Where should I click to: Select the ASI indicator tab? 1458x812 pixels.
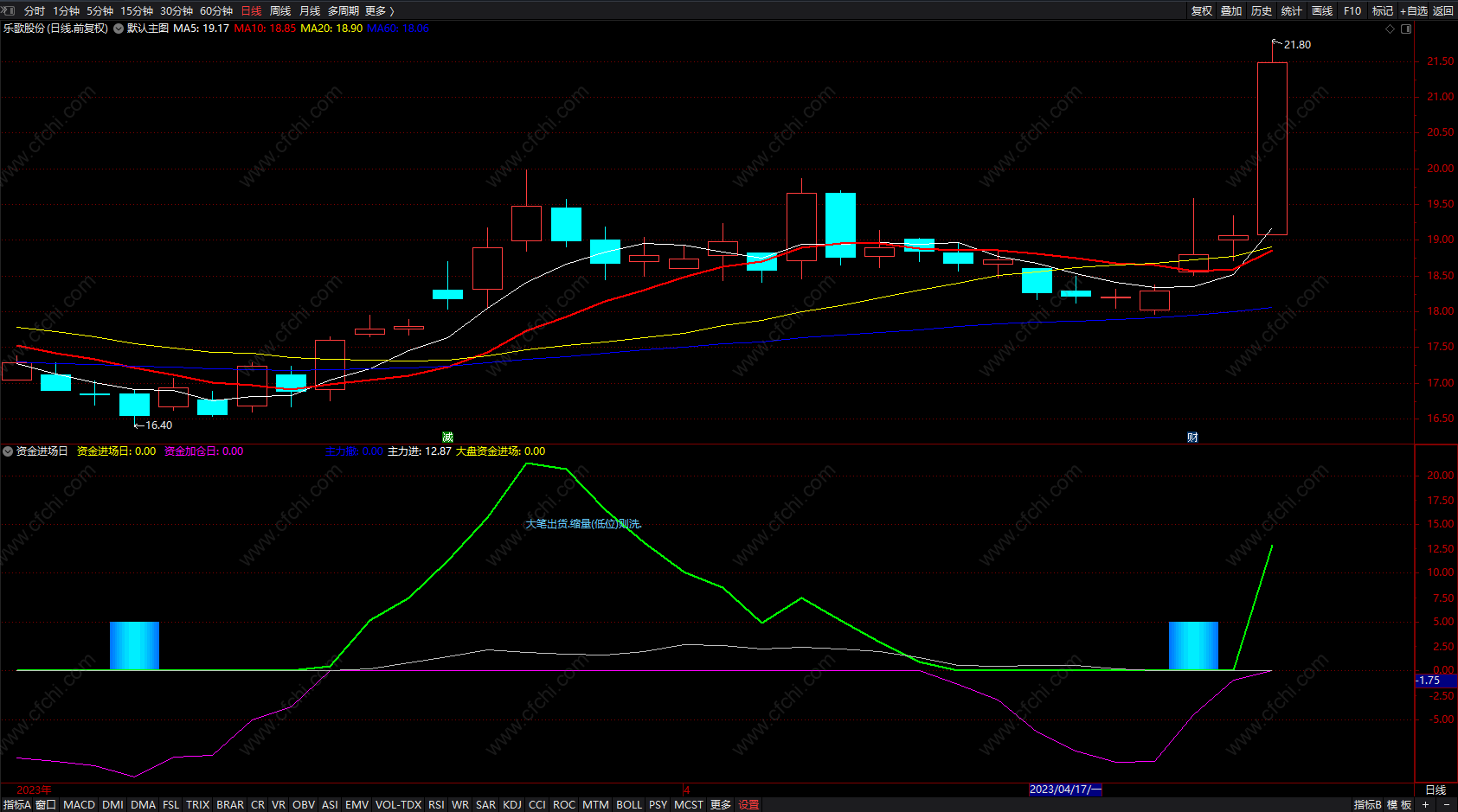330,804
